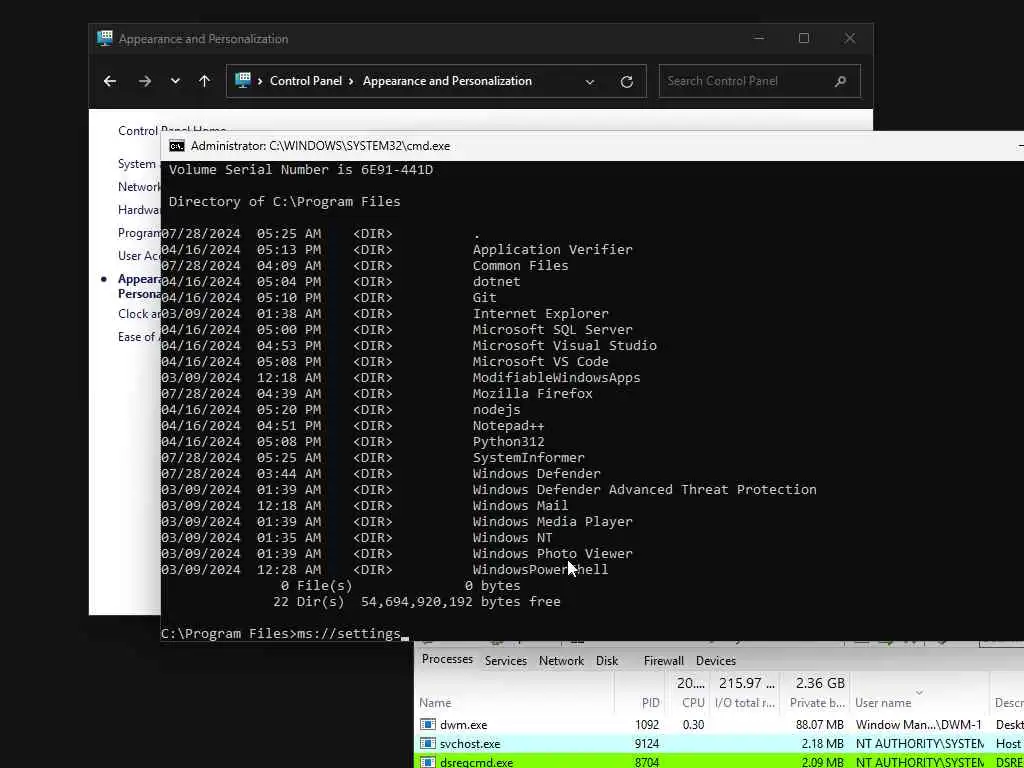The height and width of the screenshot is (768, 1024).
Task: Select the dwm.exe process row
Action: click(x=719, y=725)
